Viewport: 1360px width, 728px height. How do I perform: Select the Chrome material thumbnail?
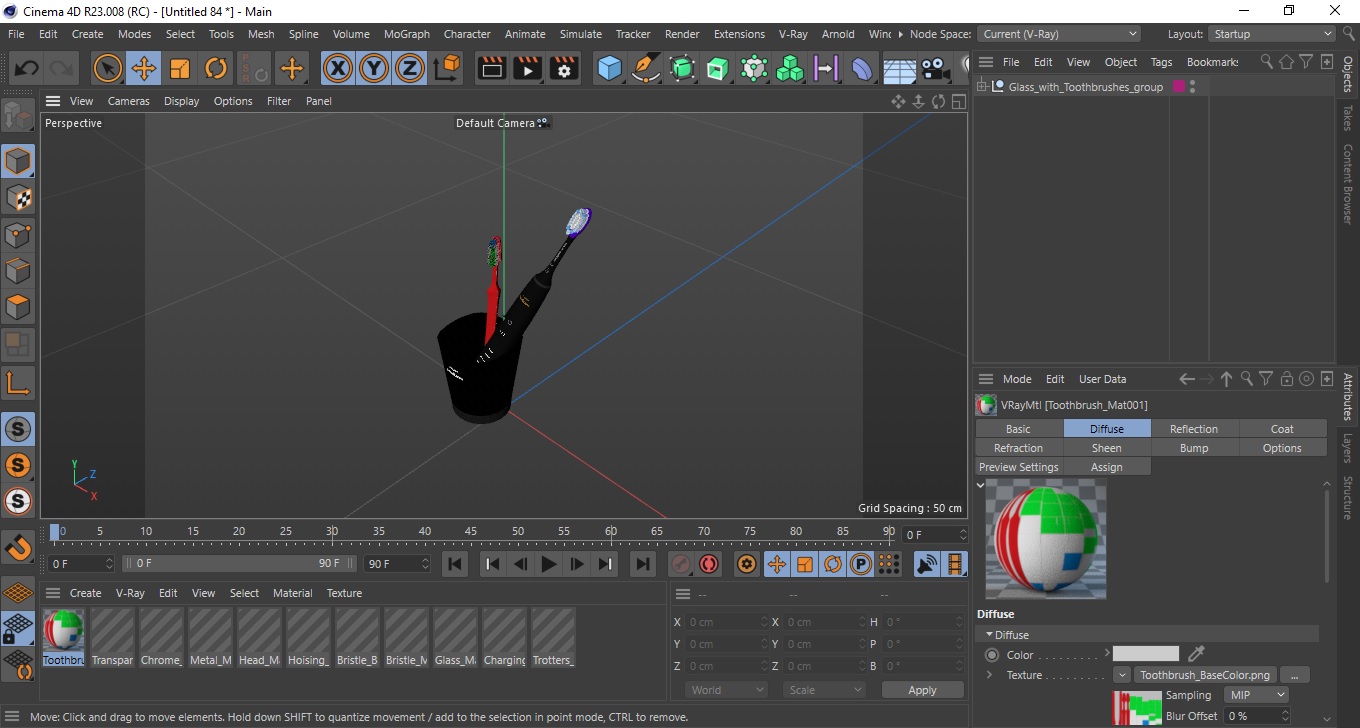pos(161,637)
